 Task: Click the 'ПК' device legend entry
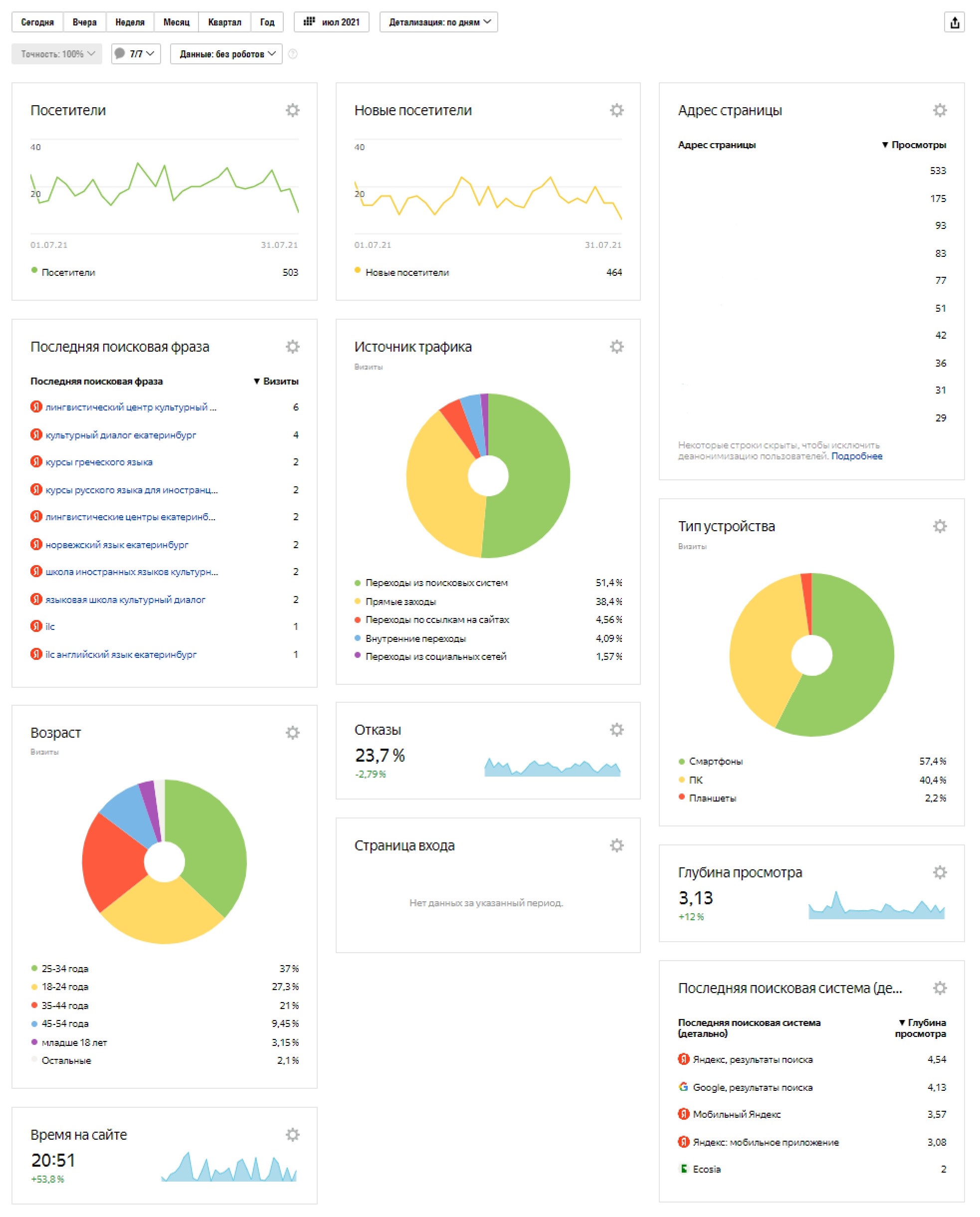tap(696, 780)
